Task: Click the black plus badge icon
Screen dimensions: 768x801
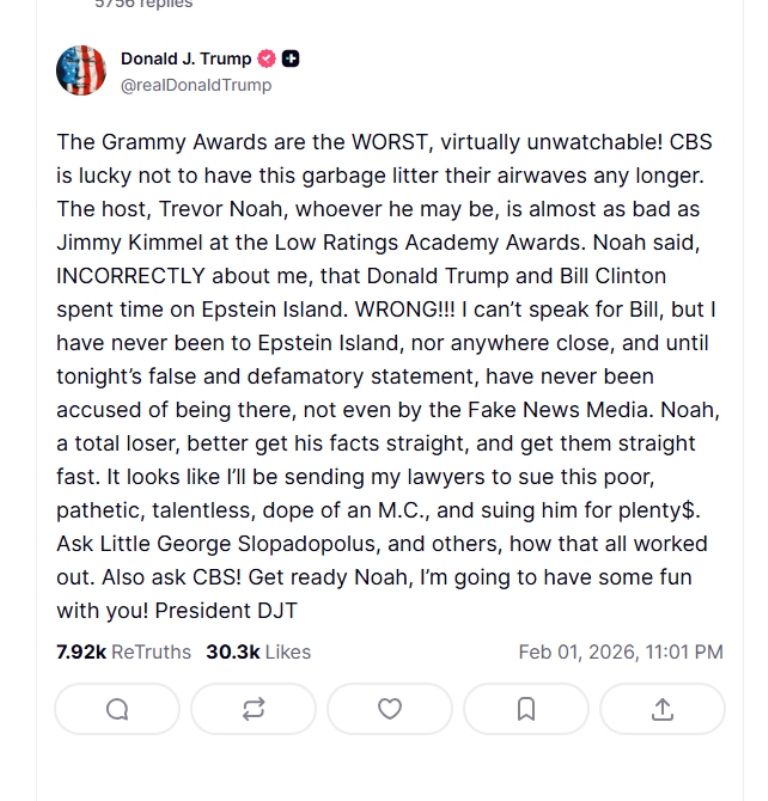Action: point(290,59)
